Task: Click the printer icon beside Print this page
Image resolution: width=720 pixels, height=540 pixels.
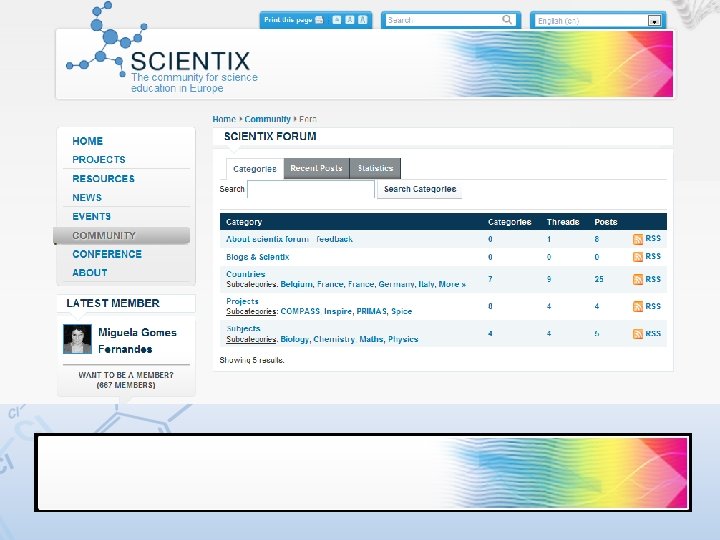Action: coord(319,20)
